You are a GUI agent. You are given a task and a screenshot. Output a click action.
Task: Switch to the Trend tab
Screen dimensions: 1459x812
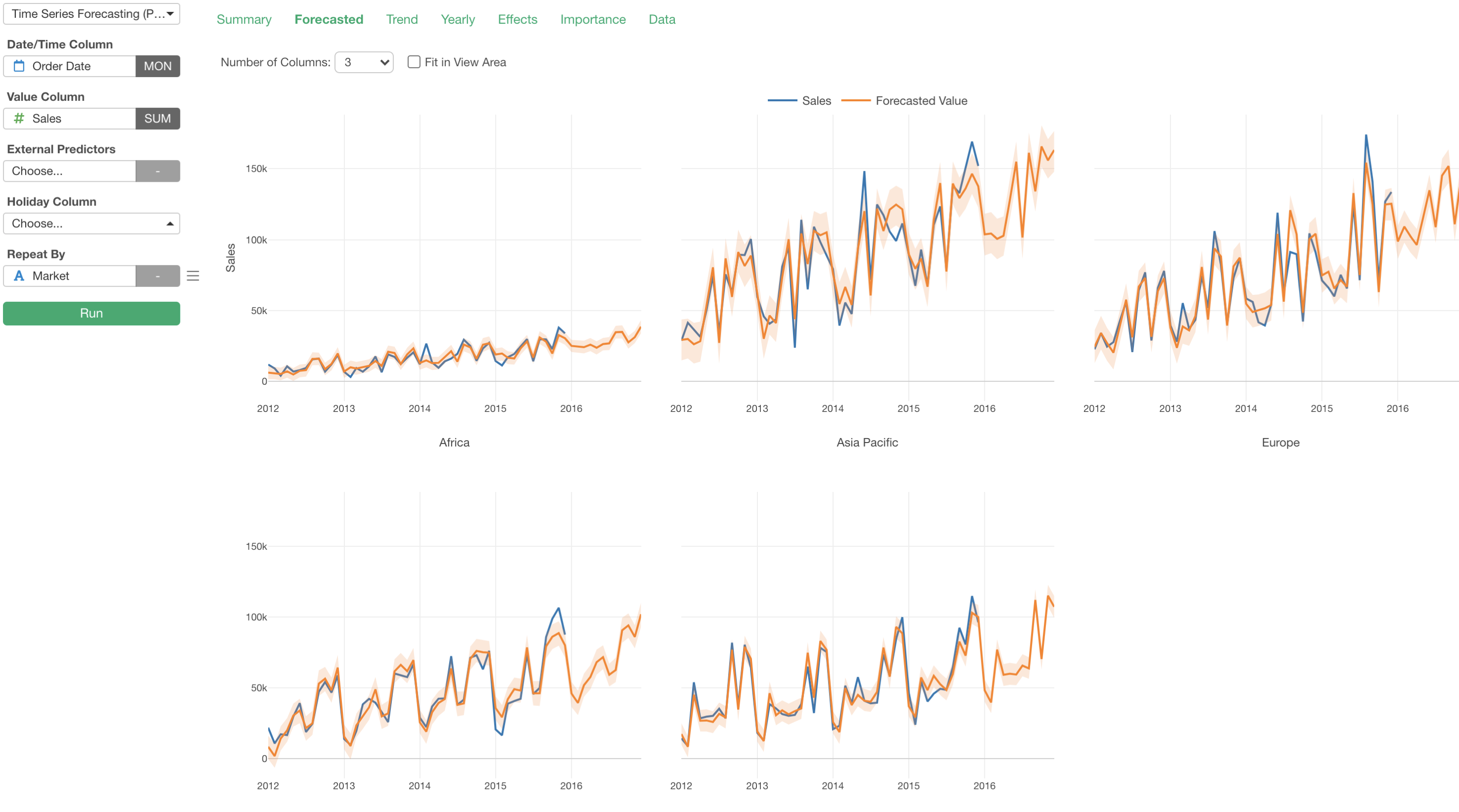click(402, 19)
